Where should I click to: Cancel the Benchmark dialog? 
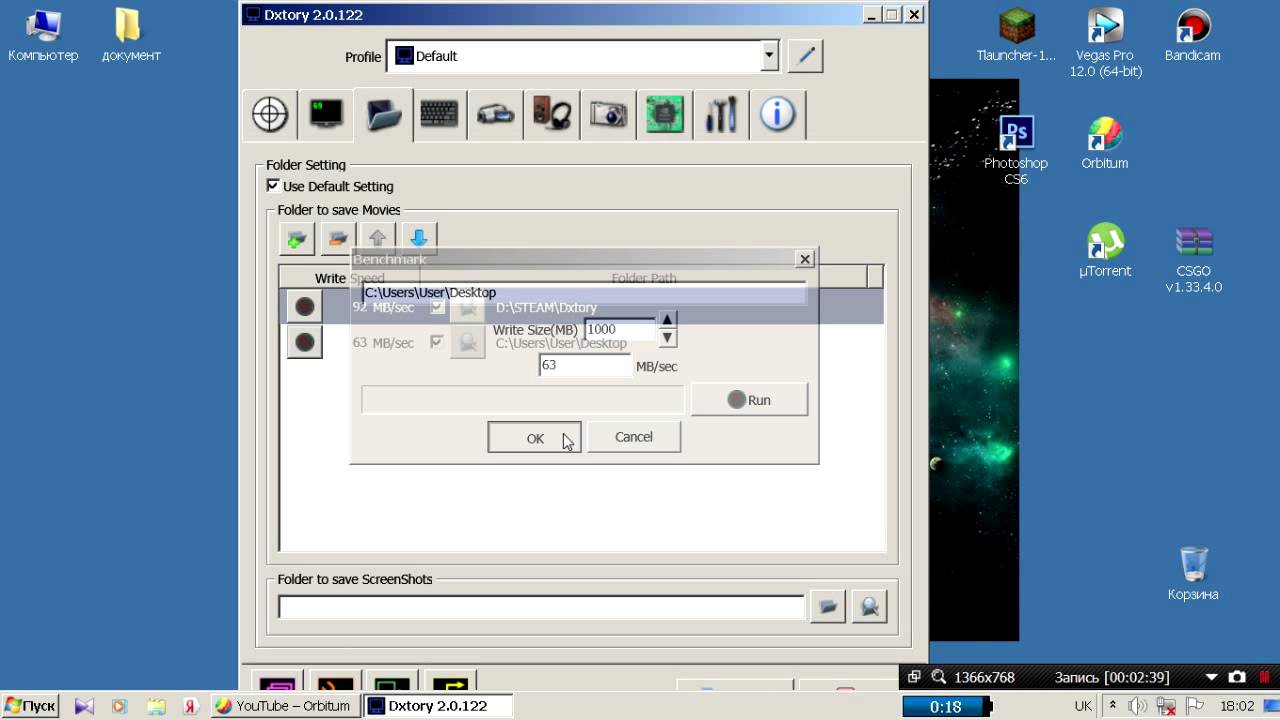634,437
